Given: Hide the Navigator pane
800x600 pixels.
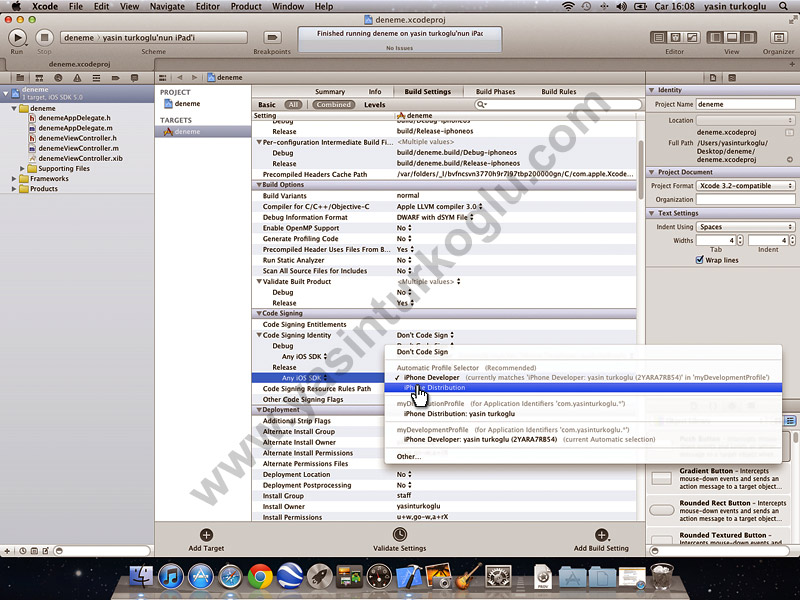Looking at the screenshot, I should [715, 37].
